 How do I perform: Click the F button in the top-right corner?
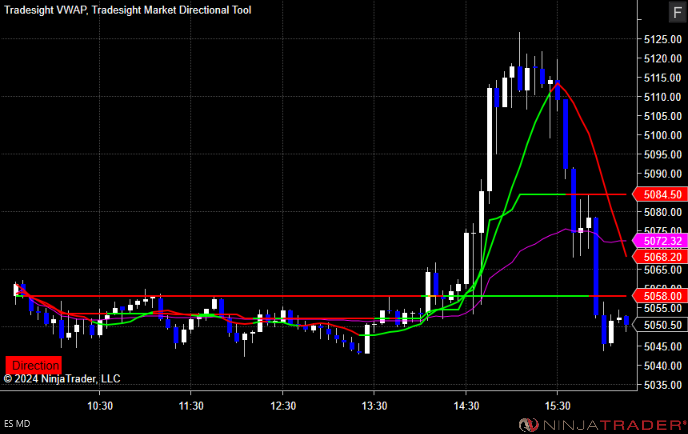coord(677,12)
